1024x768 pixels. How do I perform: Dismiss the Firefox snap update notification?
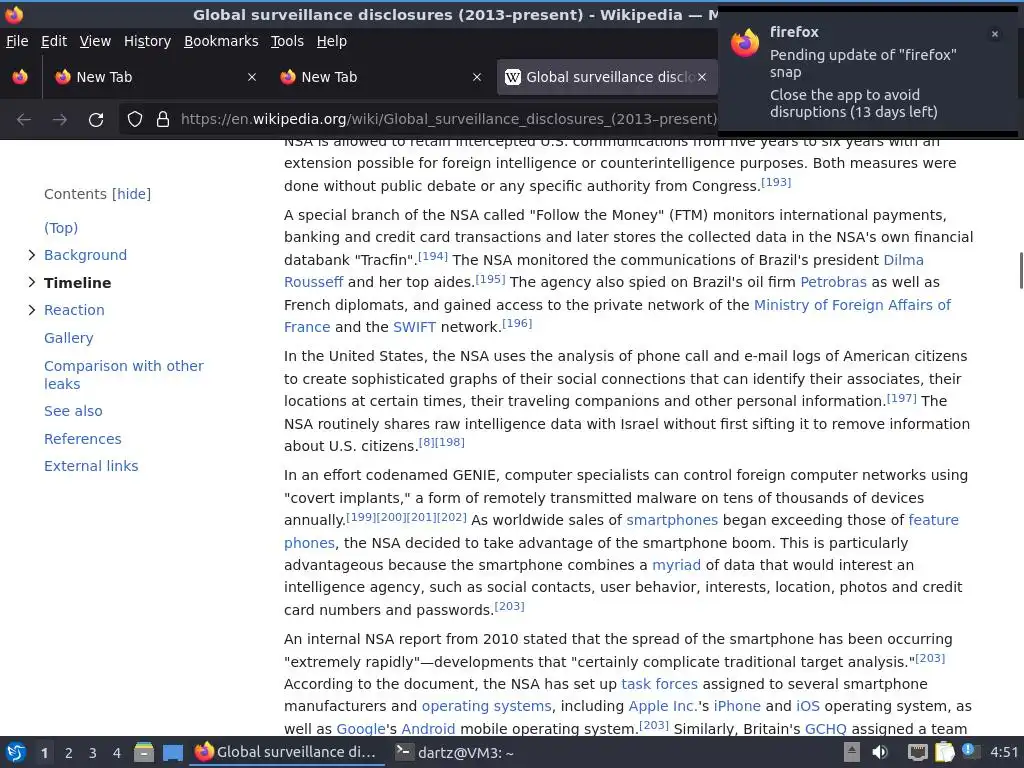coord(995,34)
